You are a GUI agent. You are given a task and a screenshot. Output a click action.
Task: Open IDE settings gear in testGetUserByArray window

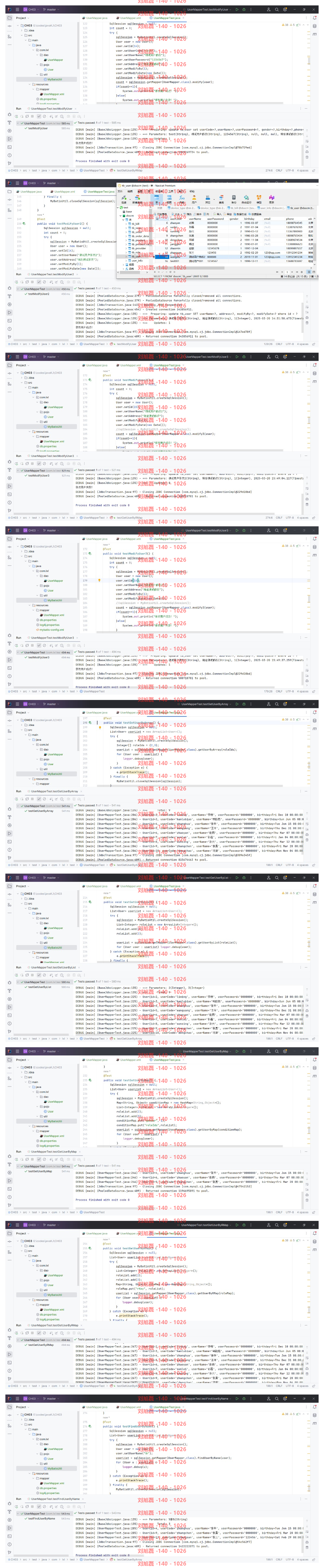pos(285,704)
